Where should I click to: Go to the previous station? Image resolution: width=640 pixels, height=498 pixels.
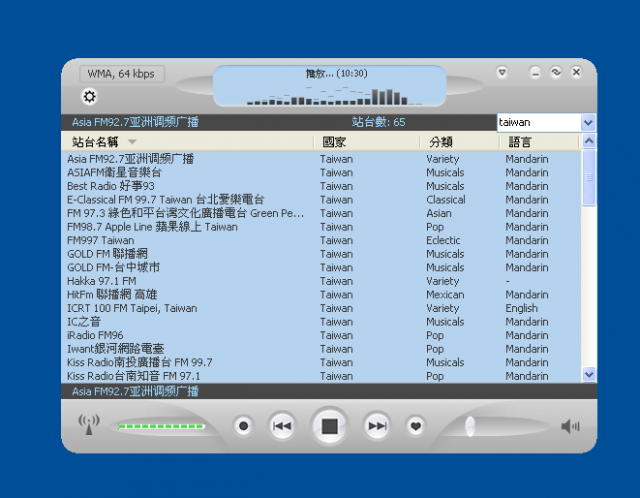pyautogui.click(x=282, y=426)
